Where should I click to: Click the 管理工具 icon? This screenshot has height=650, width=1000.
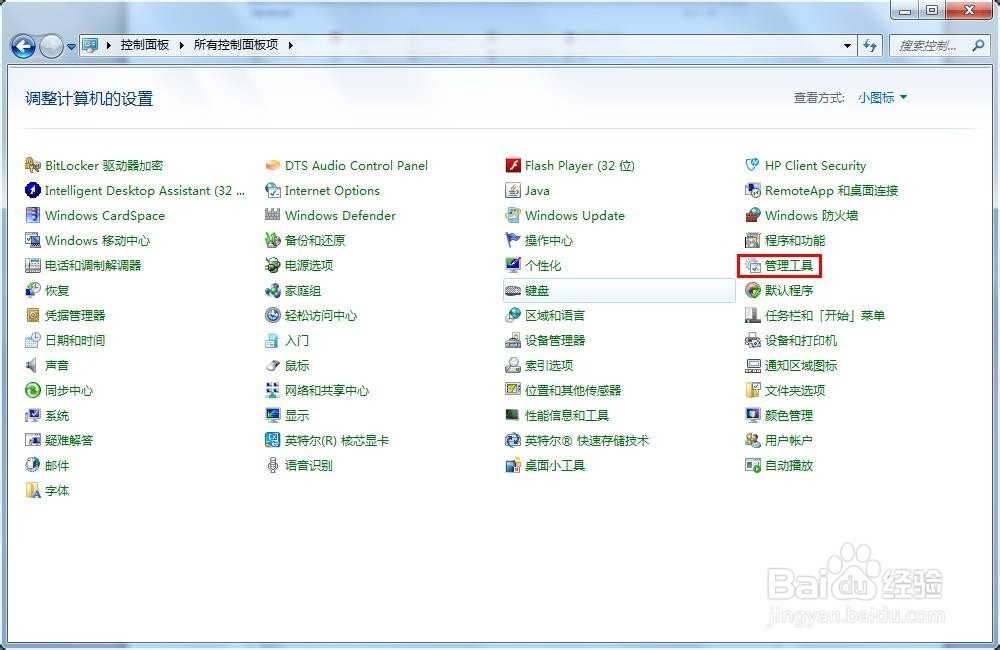(753, 265)
